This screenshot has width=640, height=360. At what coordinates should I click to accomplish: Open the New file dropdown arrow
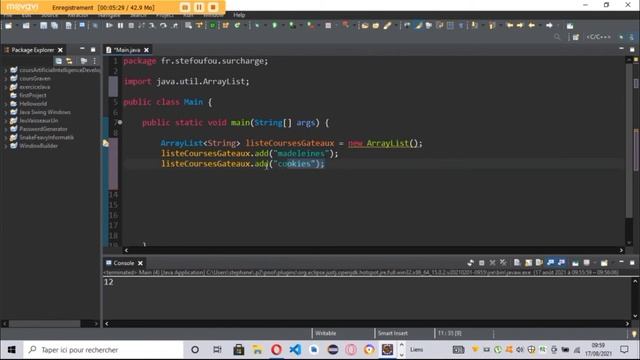(x=16, y=26)
